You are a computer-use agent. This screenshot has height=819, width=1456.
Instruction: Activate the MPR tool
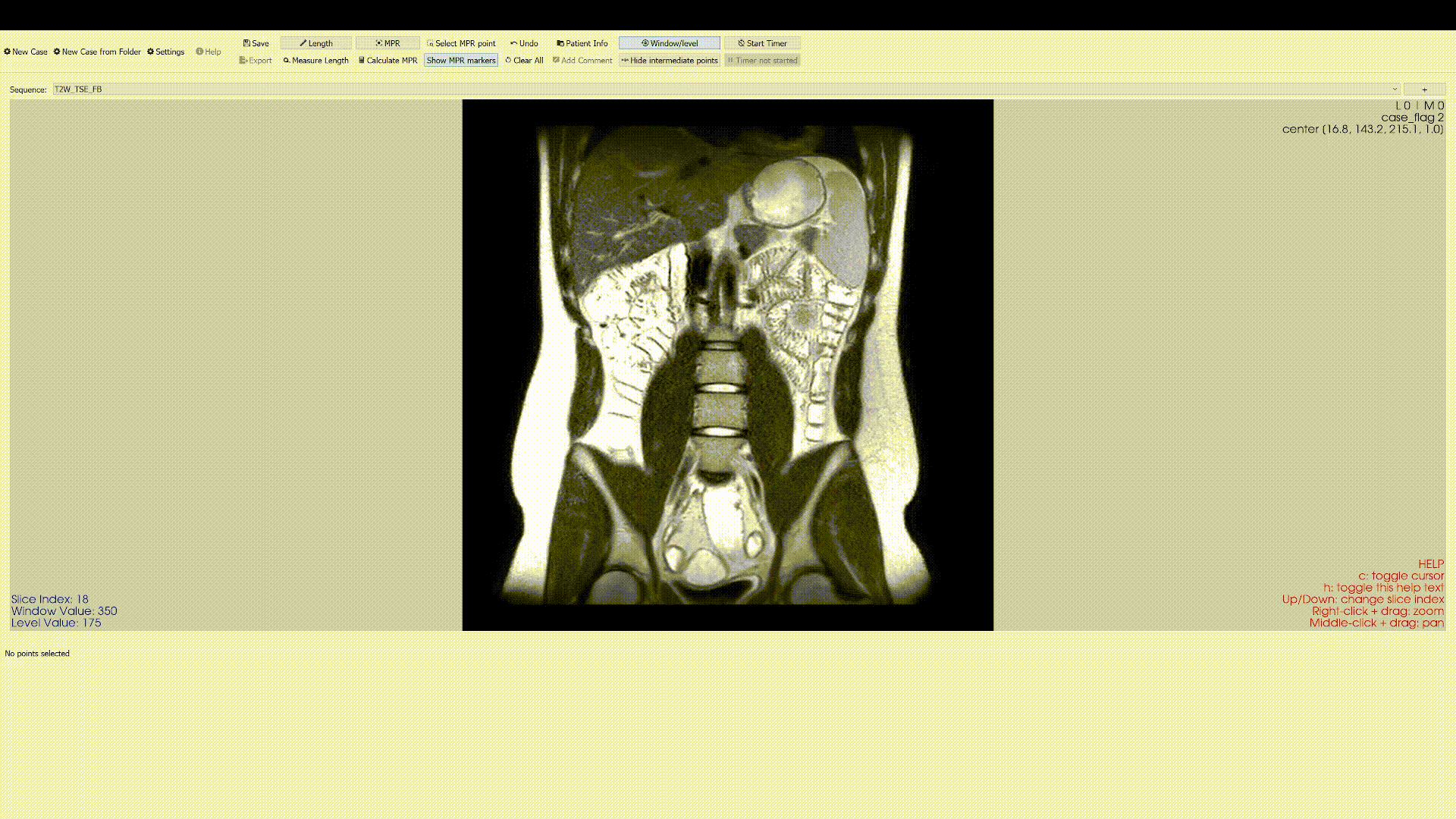388,43
